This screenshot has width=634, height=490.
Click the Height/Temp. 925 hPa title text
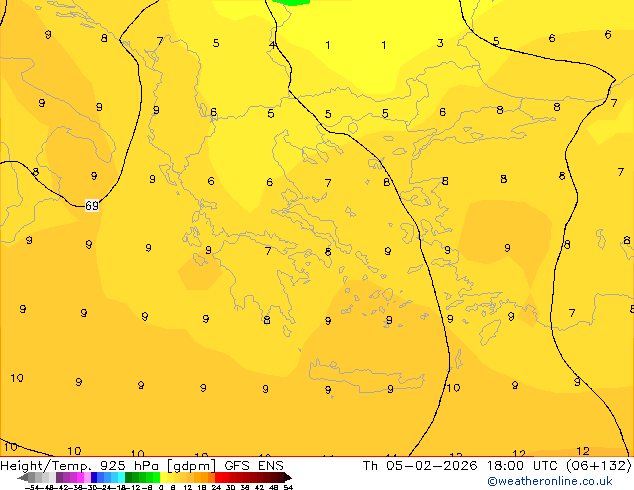click(80, 465)
